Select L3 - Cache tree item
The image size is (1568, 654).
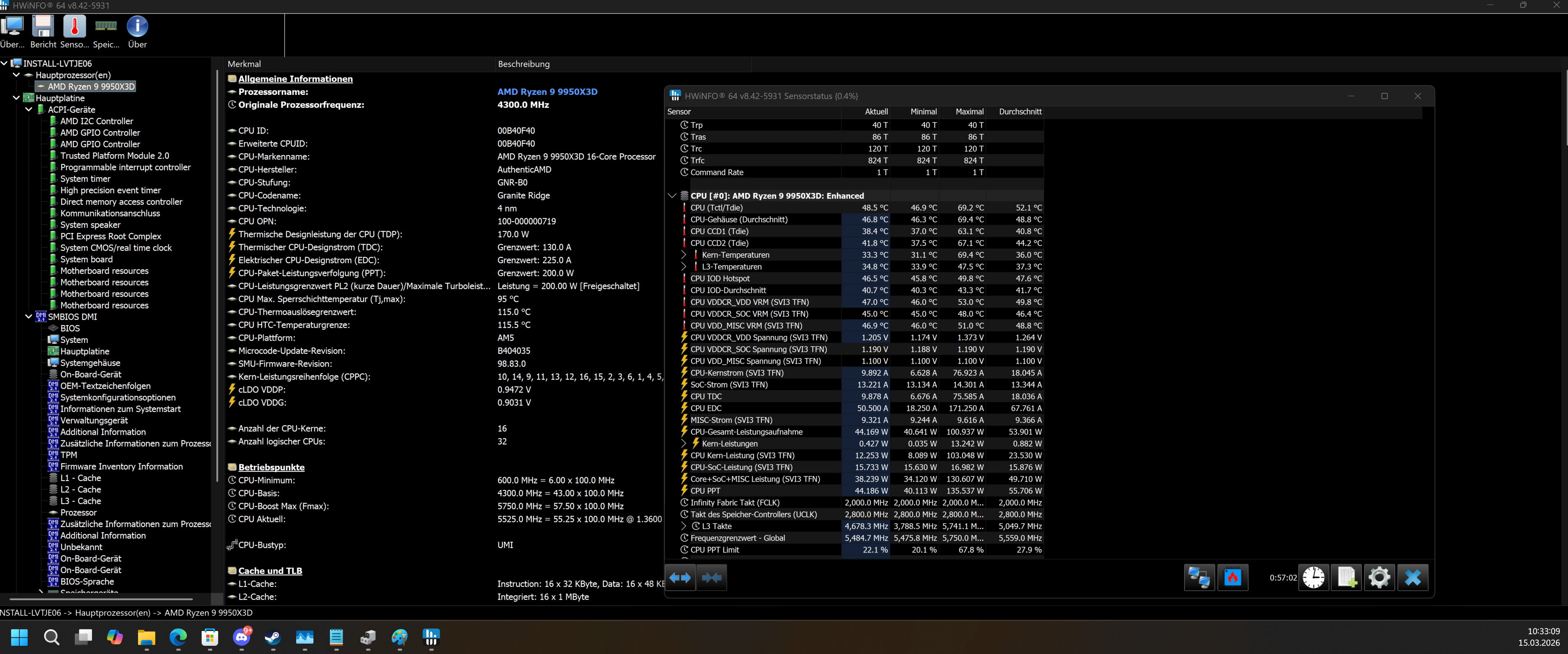click(x=81, y=501)
